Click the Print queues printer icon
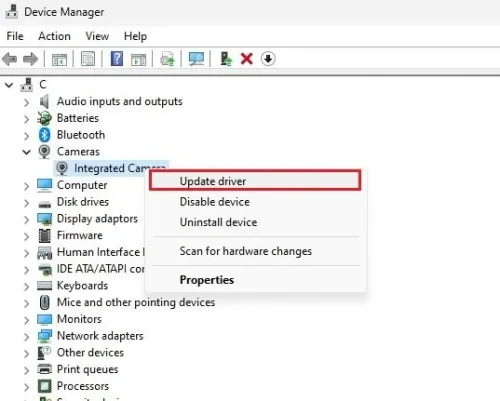 [x=44, y=369]
